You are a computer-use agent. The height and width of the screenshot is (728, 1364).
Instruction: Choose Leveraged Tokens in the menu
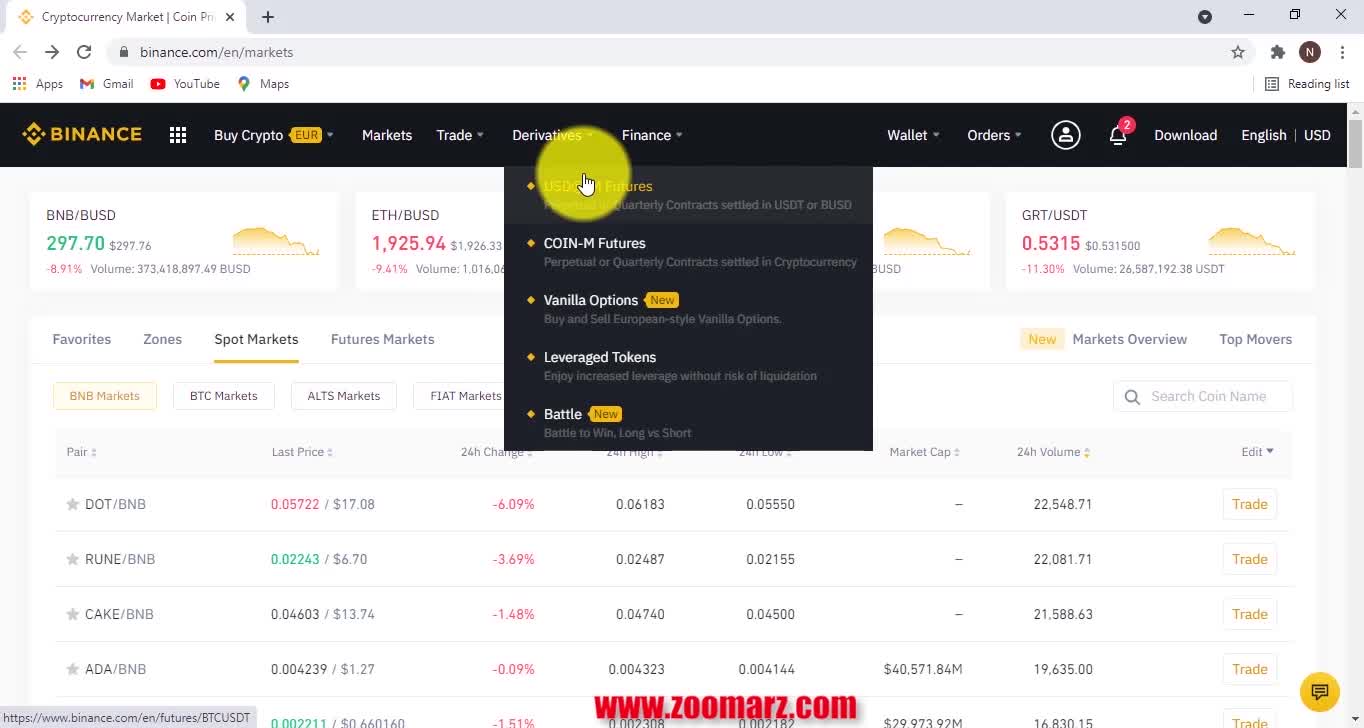pyautogui.click(x=688, y=366)
